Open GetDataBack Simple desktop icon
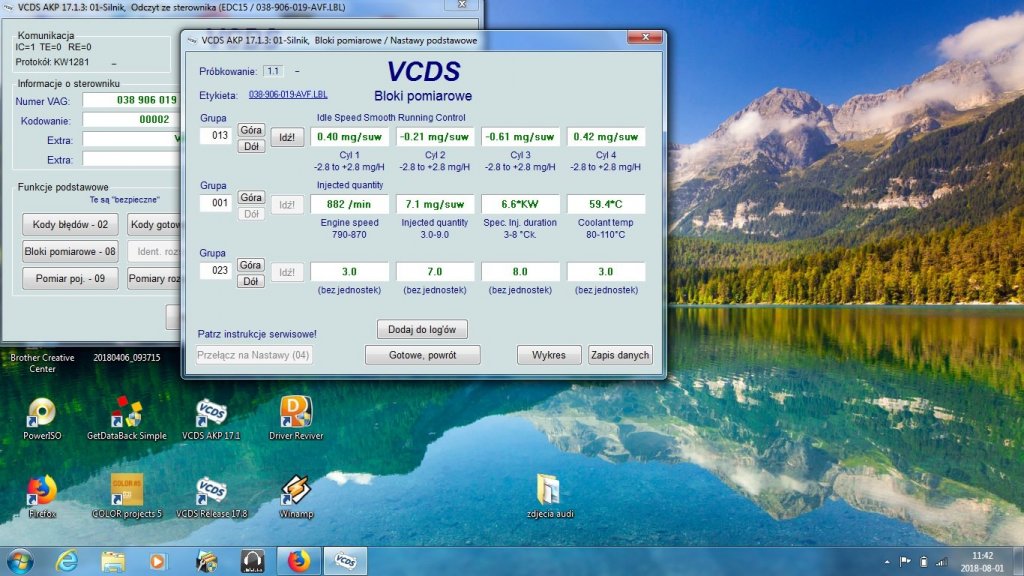The height and width of the screenshot is (576, 1024). [x=127, y=418]
